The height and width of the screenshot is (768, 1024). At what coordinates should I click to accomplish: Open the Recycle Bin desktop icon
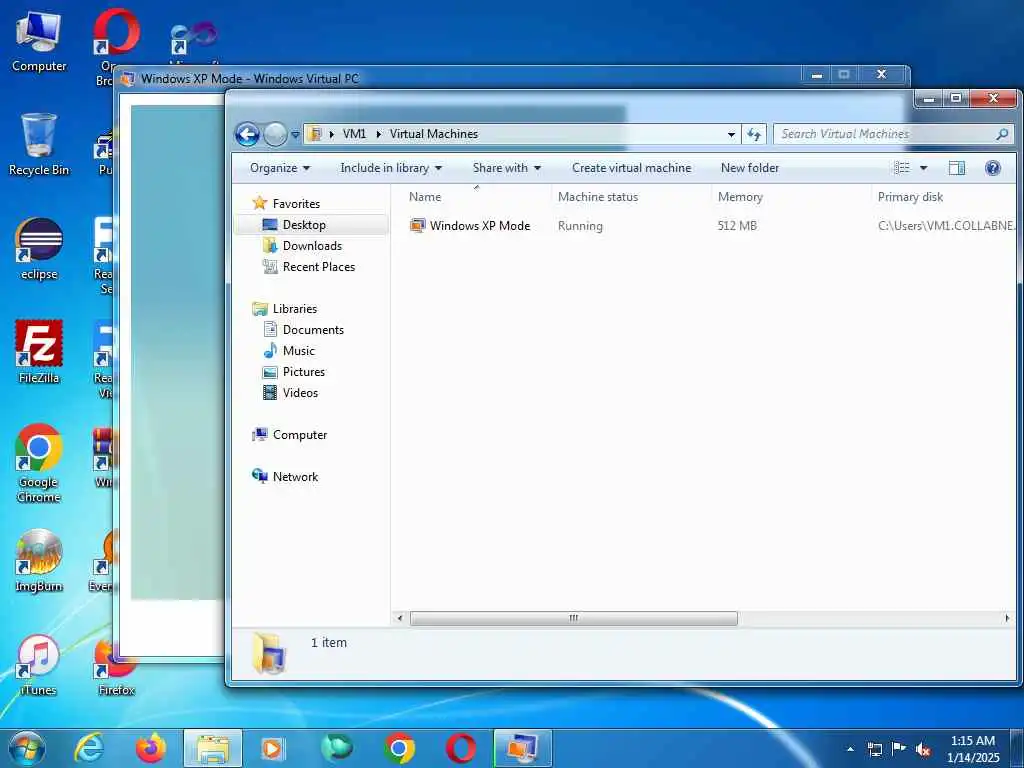coord(39,145)
